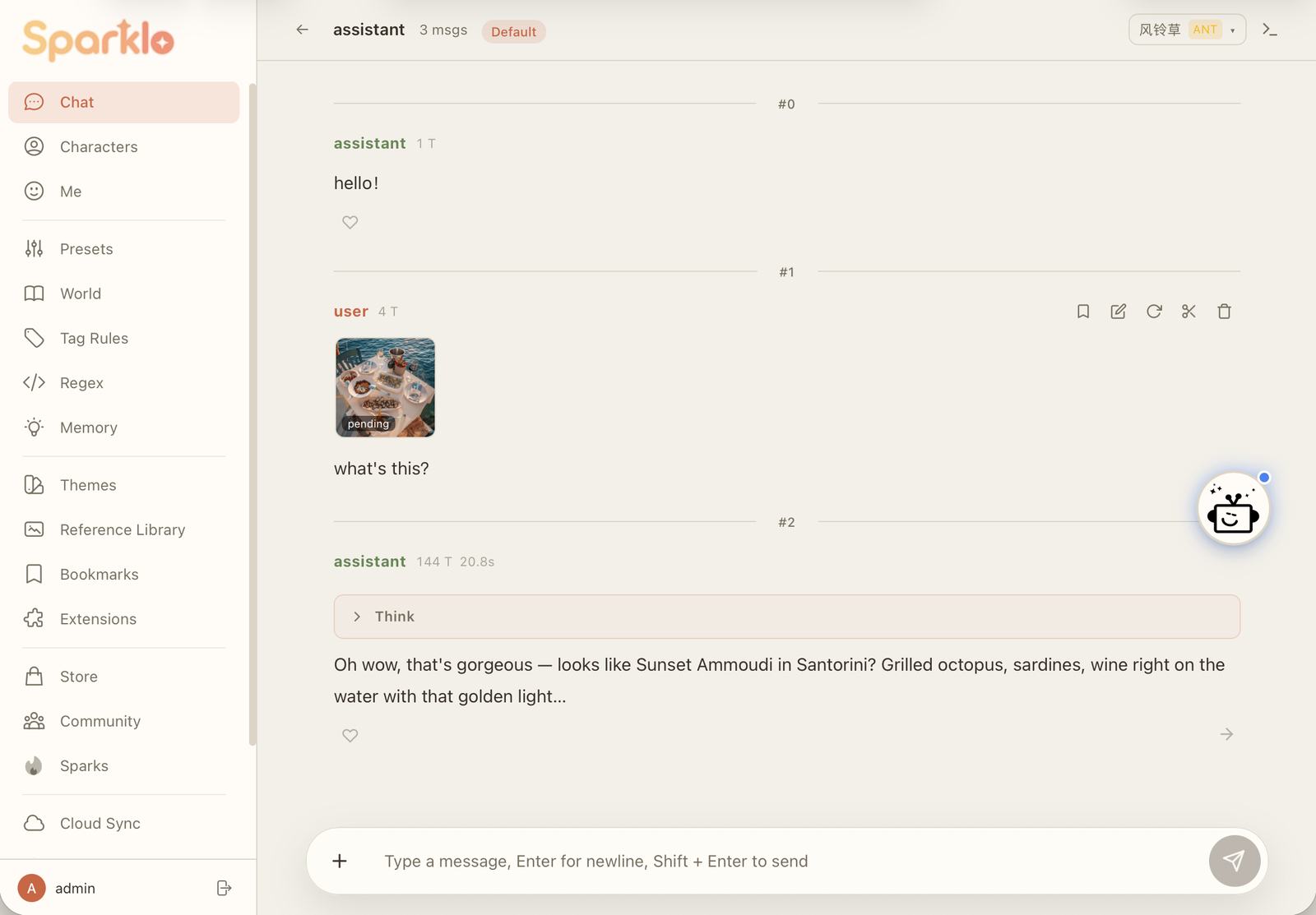Click the Community people icon

pos(34,721)
